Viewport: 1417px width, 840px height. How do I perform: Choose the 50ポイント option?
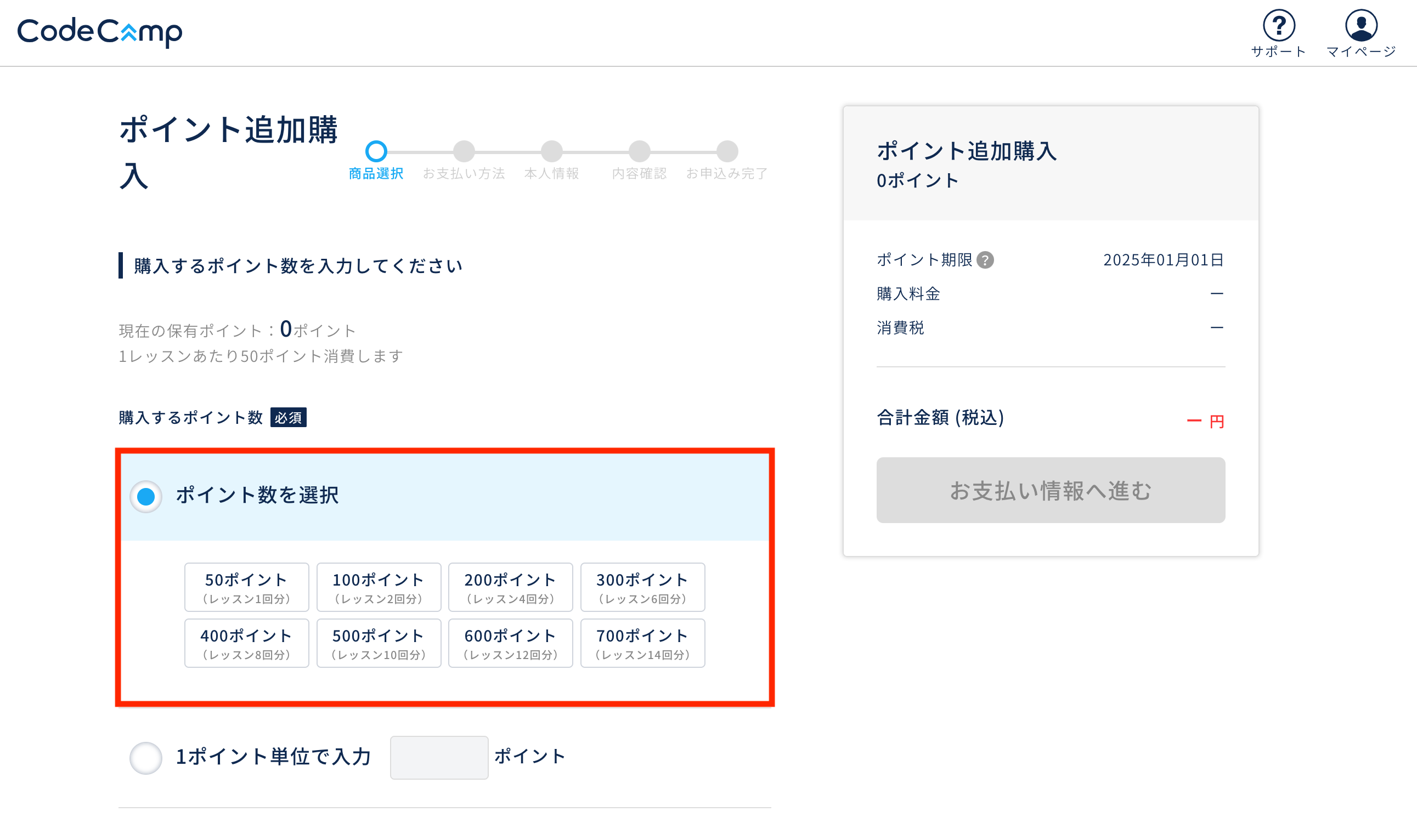pos(246,587)
